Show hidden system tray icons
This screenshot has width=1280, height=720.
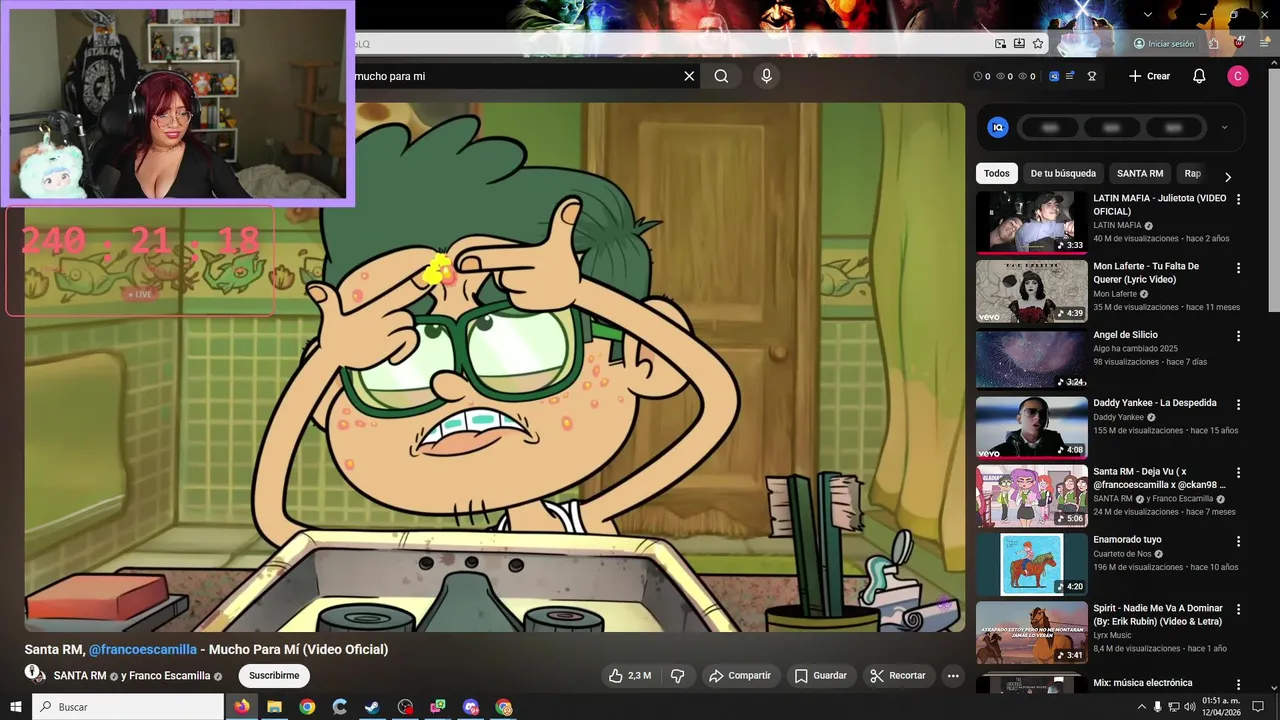[1141, 707]
